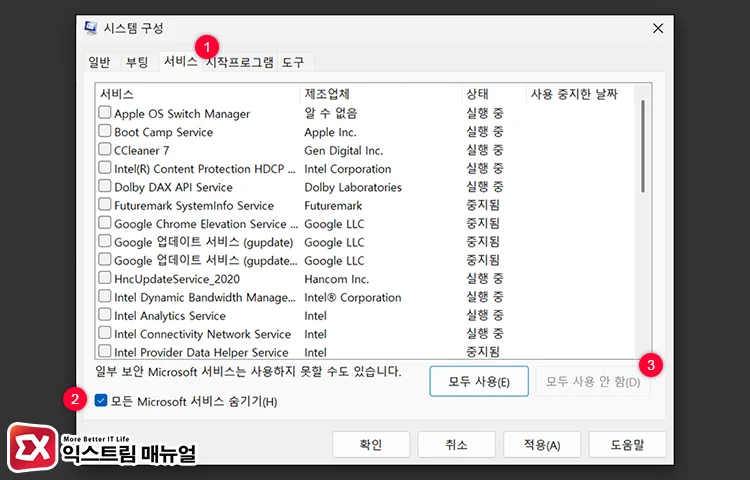Apply changes with 적용(A) button

(542, 445)
